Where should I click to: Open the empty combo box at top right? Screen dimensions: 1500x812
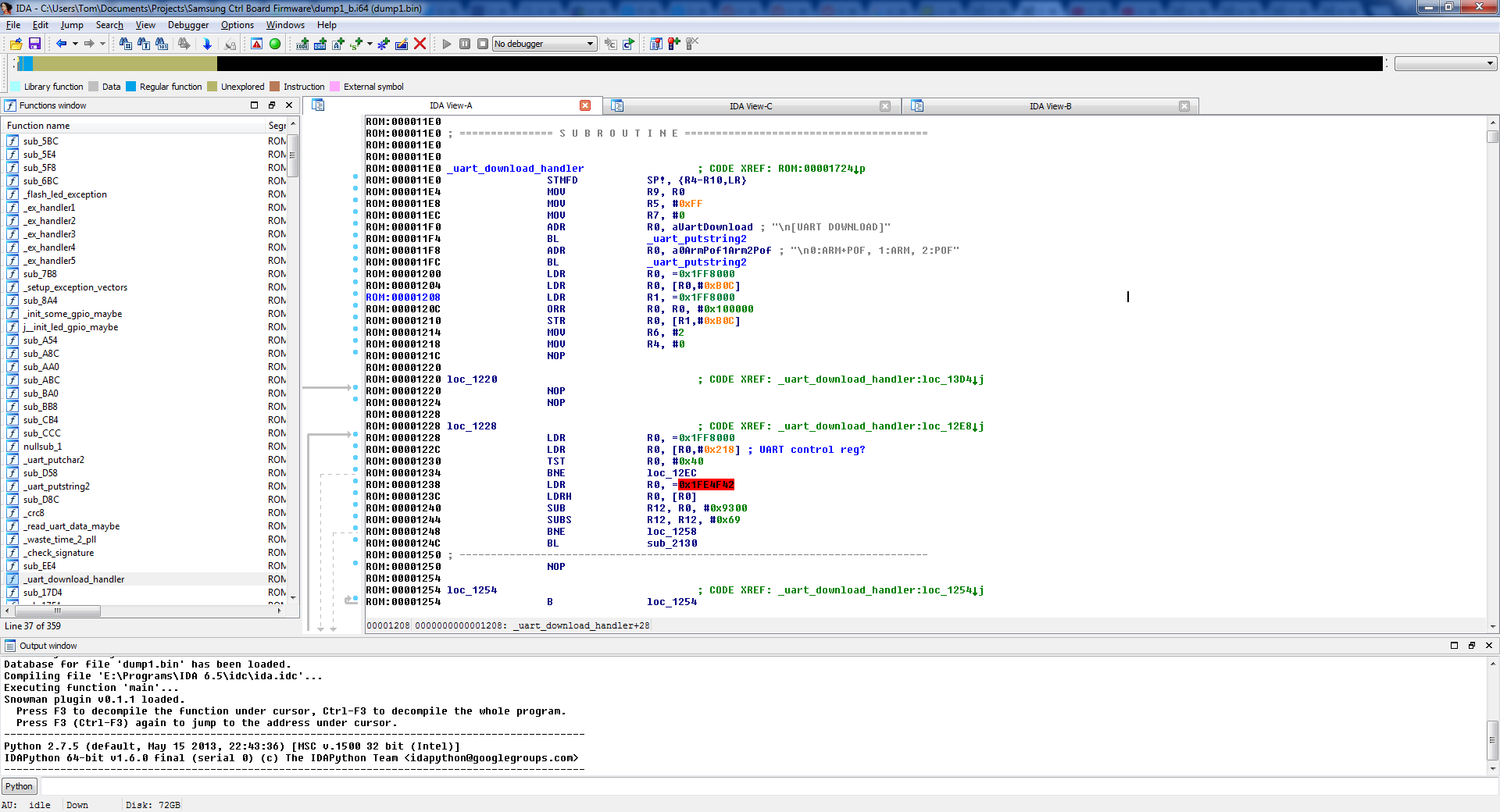click(x=1445, y=63)
